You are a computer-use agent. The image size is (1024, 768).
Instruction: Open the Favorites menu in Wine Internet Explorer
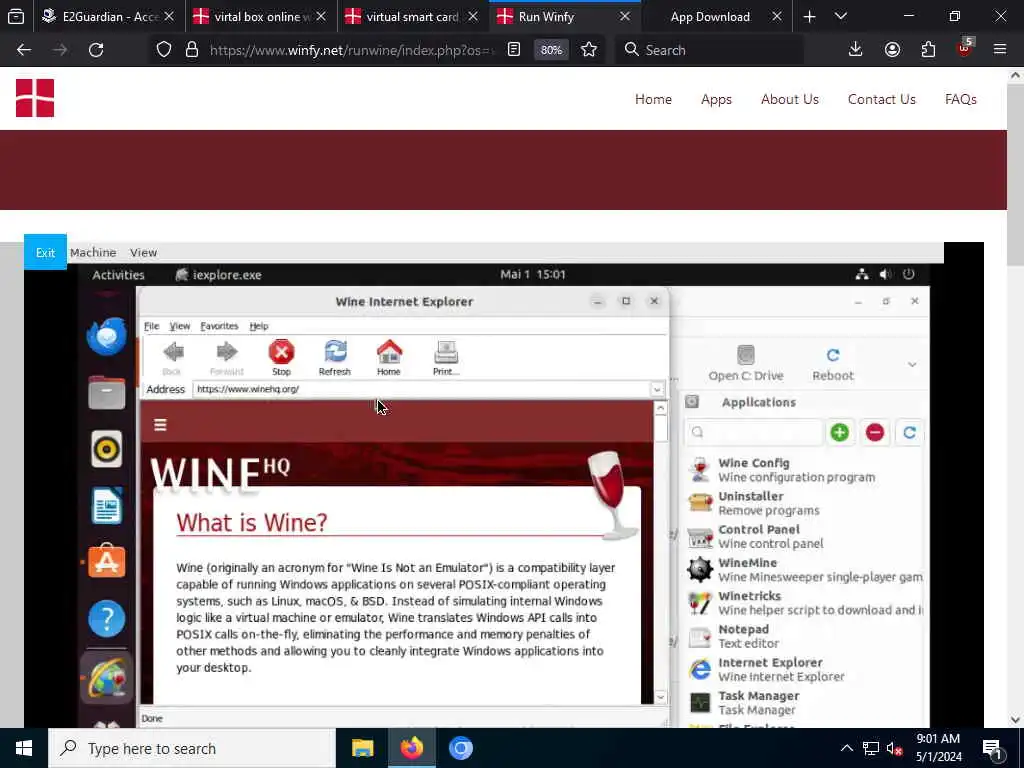(219, 326)
